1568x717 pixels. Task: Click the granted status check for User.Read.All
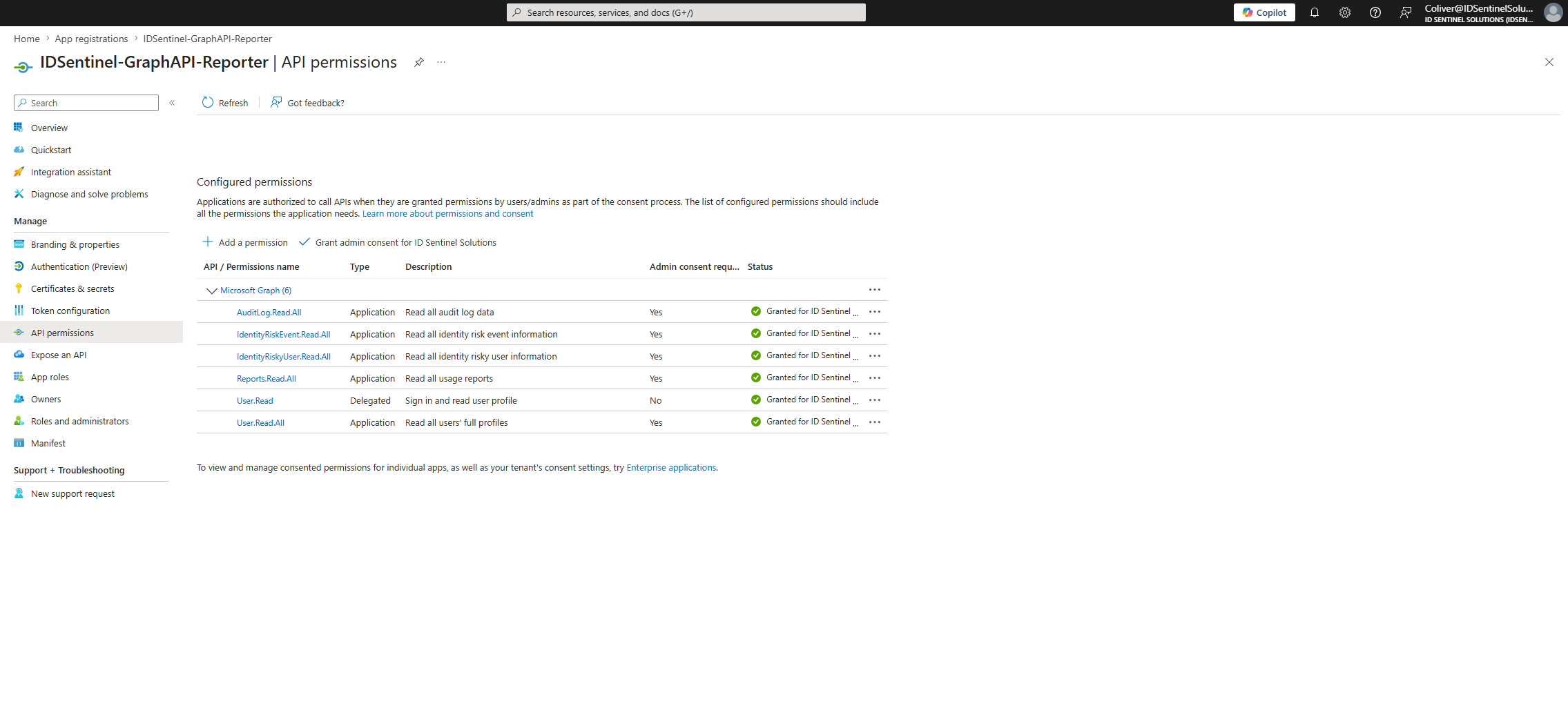(756, 422)
